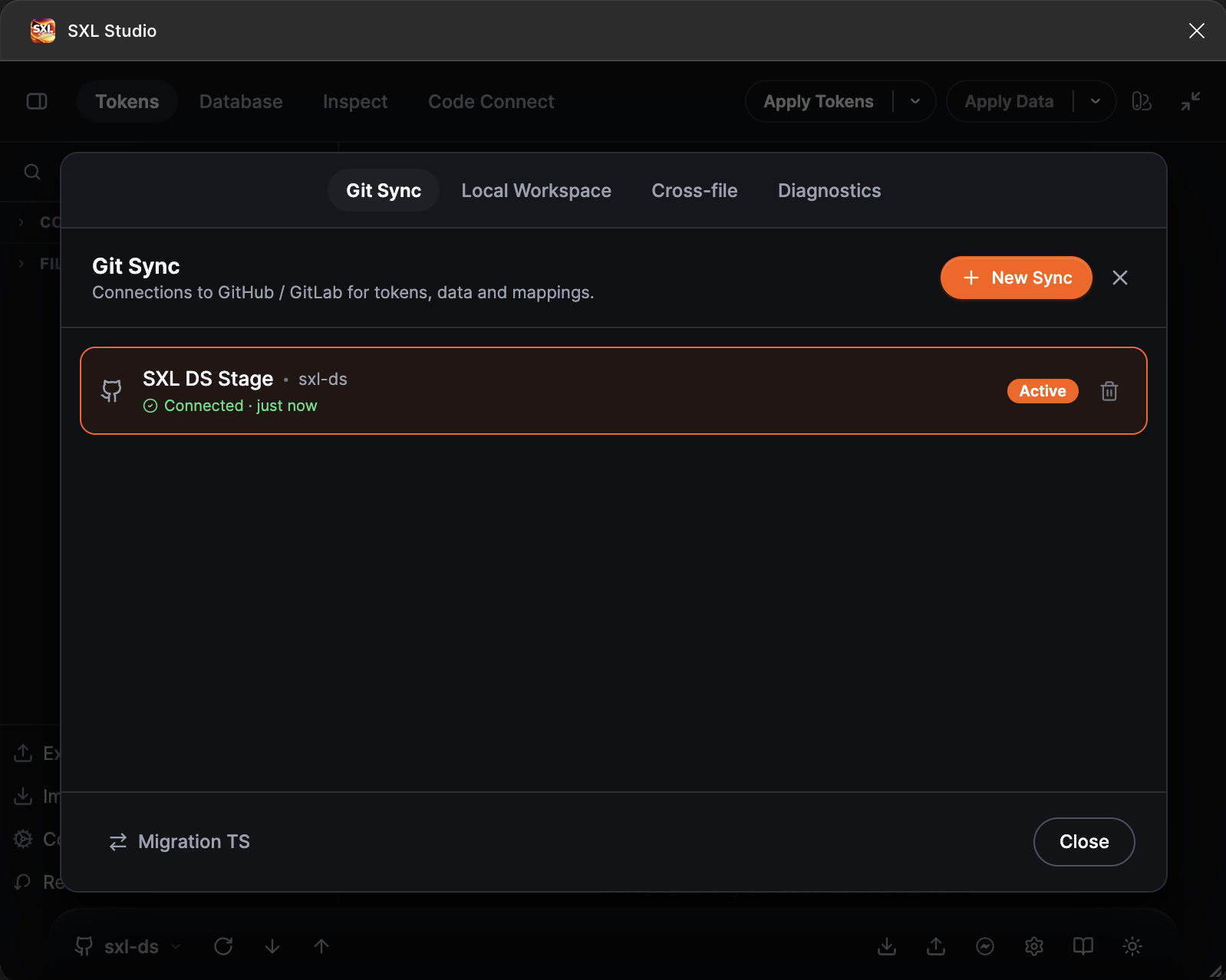Image resolution: width=1226 pixels, height=980 pixels.
Task: Collapse the plugin window view
Action: [1191, 101]
